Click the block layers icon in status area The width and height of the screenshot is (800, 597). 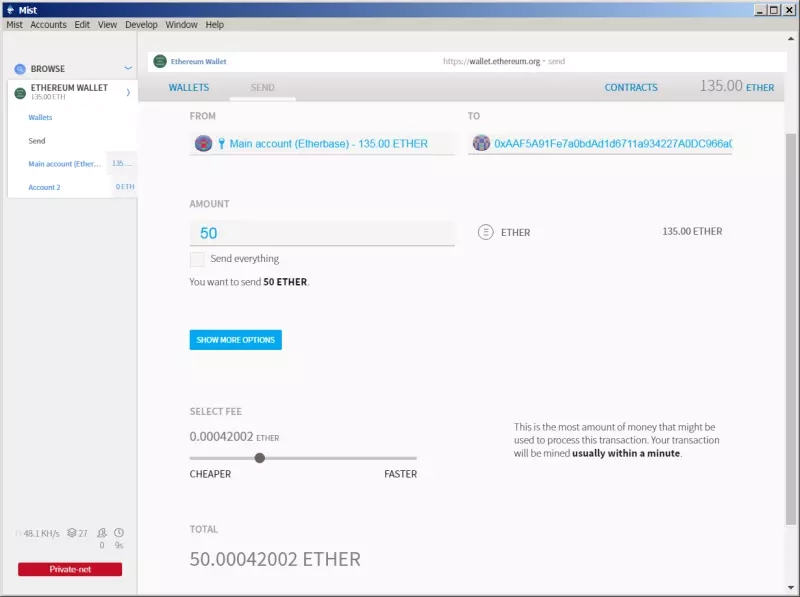(71, 533)
